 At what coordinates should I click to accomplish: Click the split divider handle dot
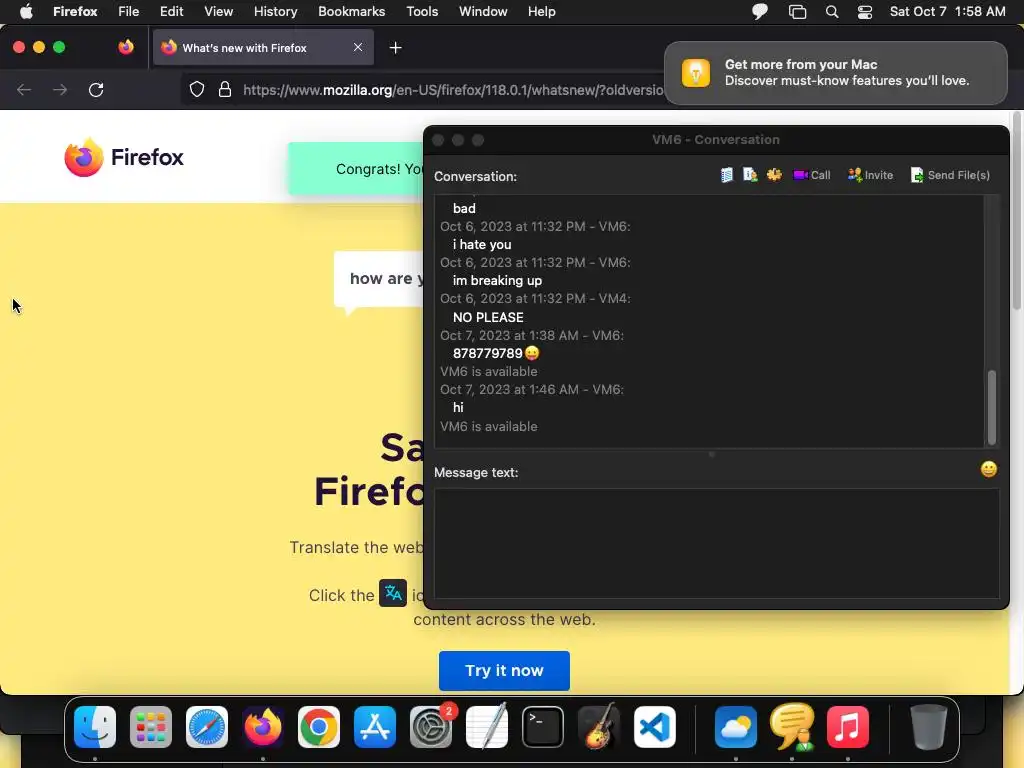pos(711,454)
